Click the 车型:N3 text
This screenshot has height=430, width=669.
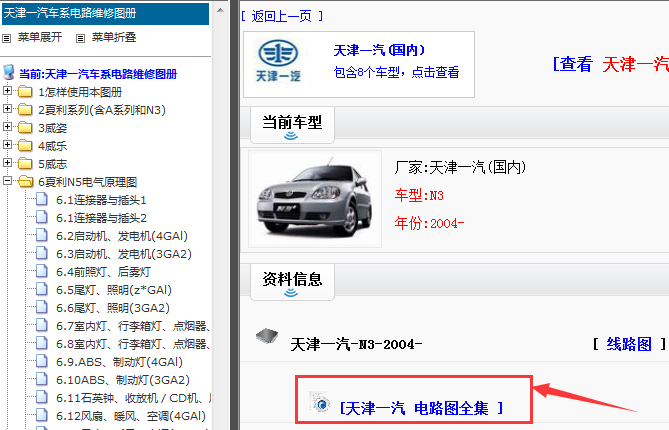point(419,195)
